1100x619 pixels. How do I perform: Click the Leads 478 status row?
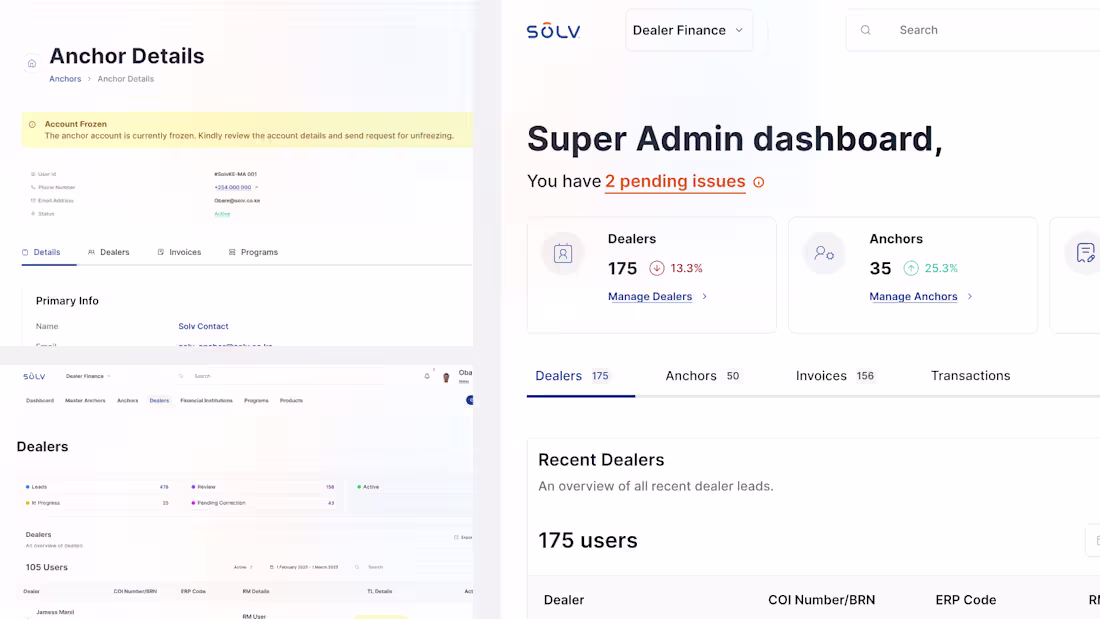97,487
